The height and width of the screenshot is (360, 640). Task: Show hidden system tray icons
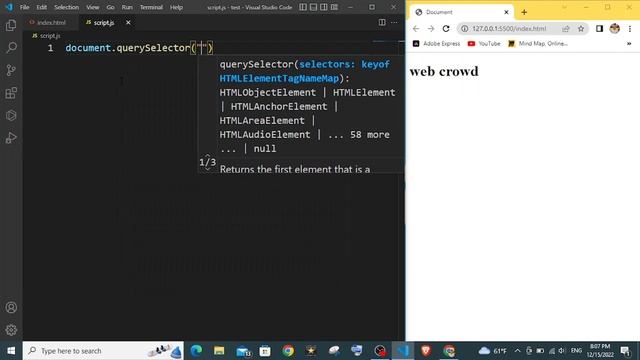518,351
